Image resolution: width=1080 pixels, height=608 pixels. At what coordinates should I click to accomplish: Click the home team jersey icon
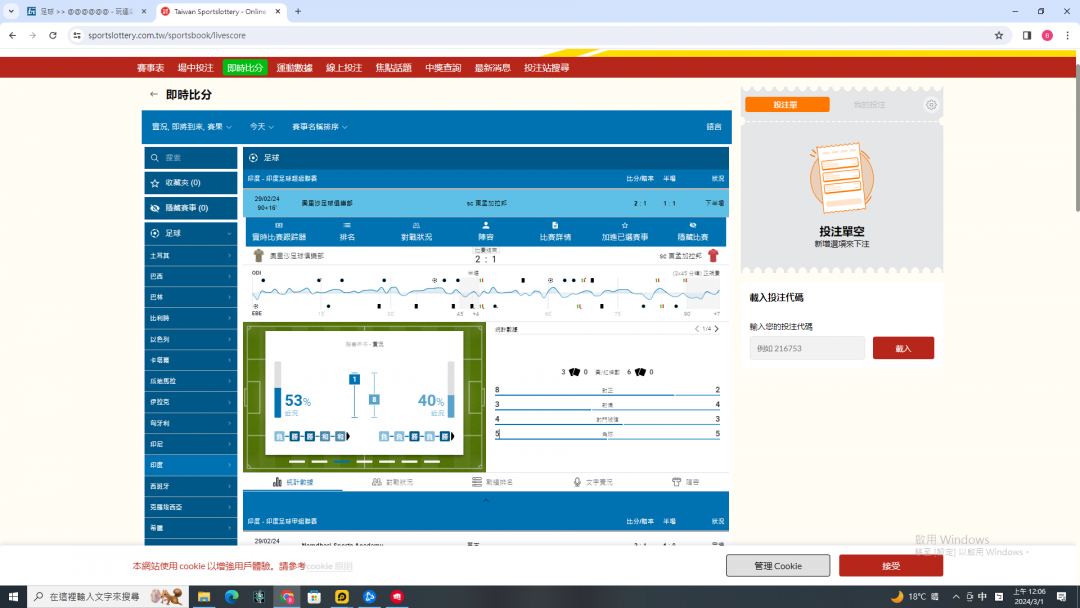tap(258, 255)
